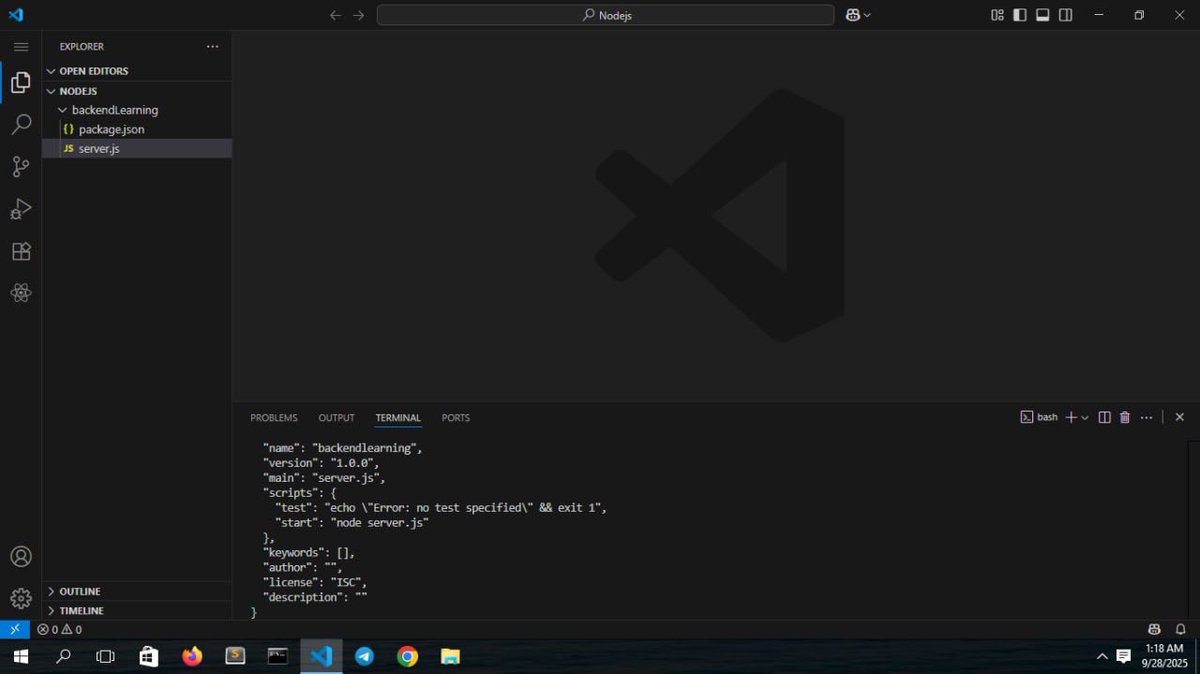
Task: Open the Copilot chat icon
Action: 852,15
